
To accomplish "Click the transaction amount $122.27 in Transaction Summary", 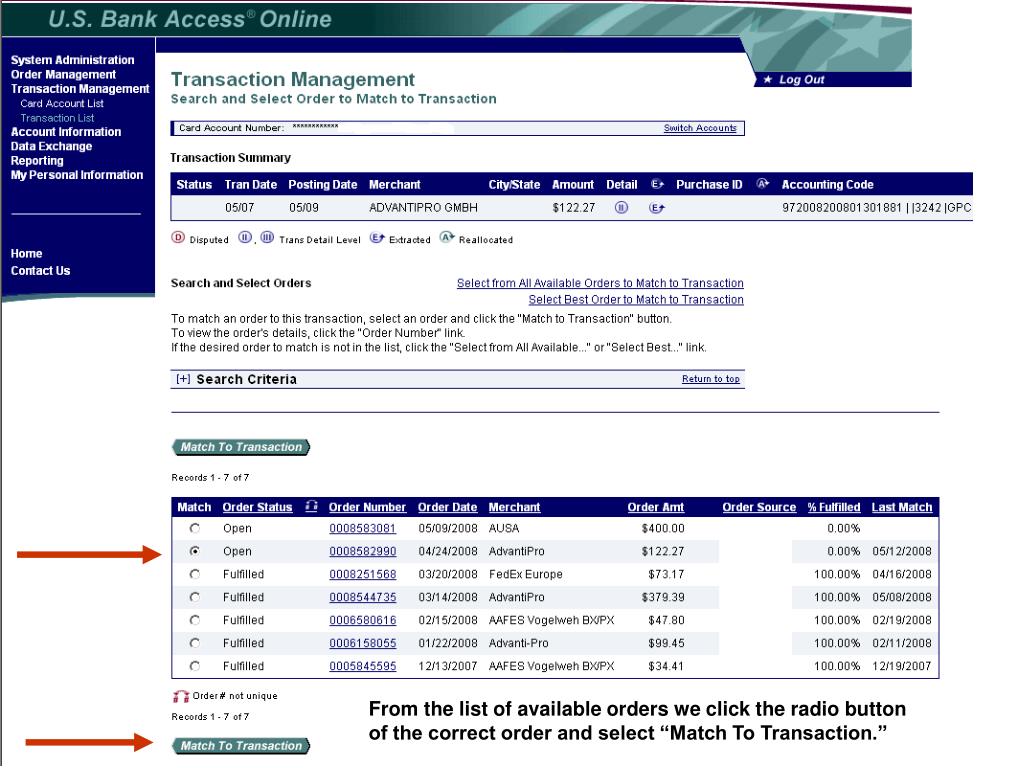I will point(573,208).
